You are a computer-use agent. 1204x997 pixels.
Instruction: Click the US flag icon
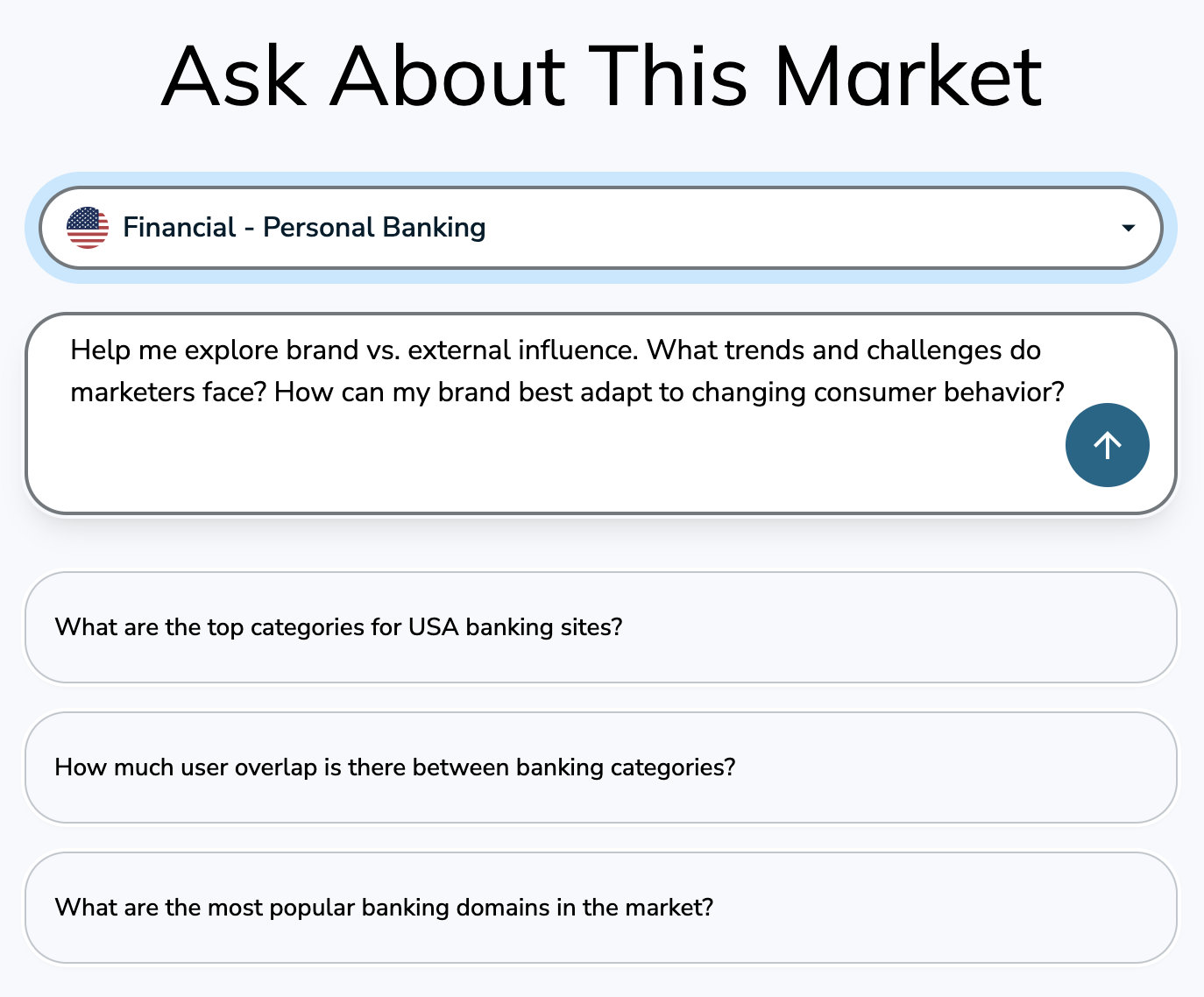[x=88, y=228]
